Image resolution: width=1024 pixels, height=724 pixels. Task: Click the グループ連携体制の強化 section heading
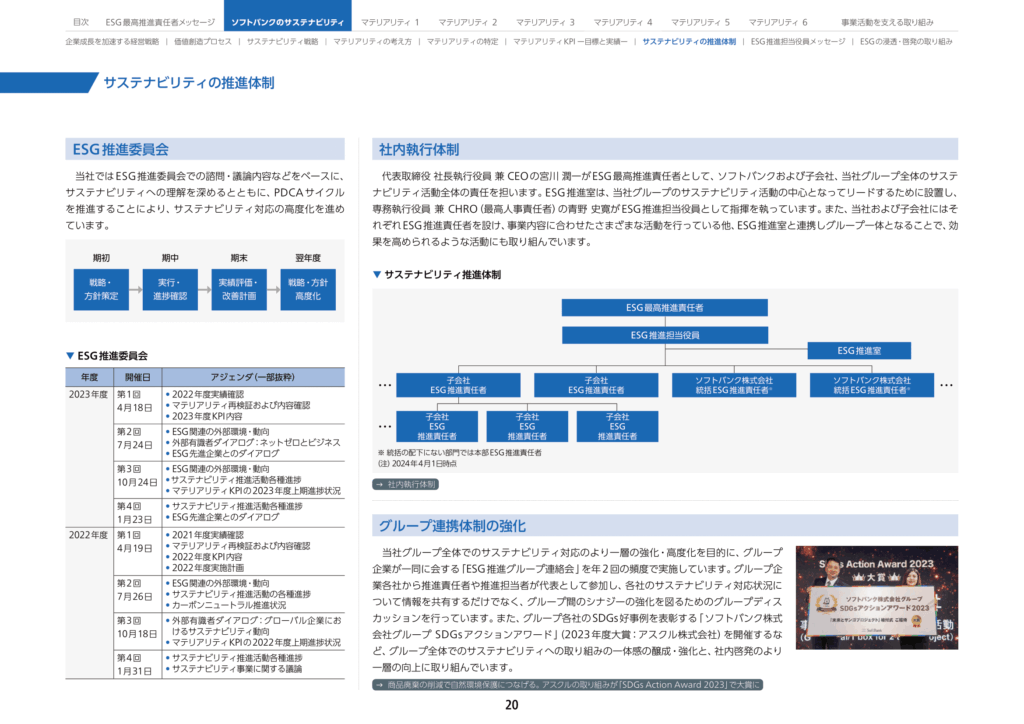tap(452, 526)
